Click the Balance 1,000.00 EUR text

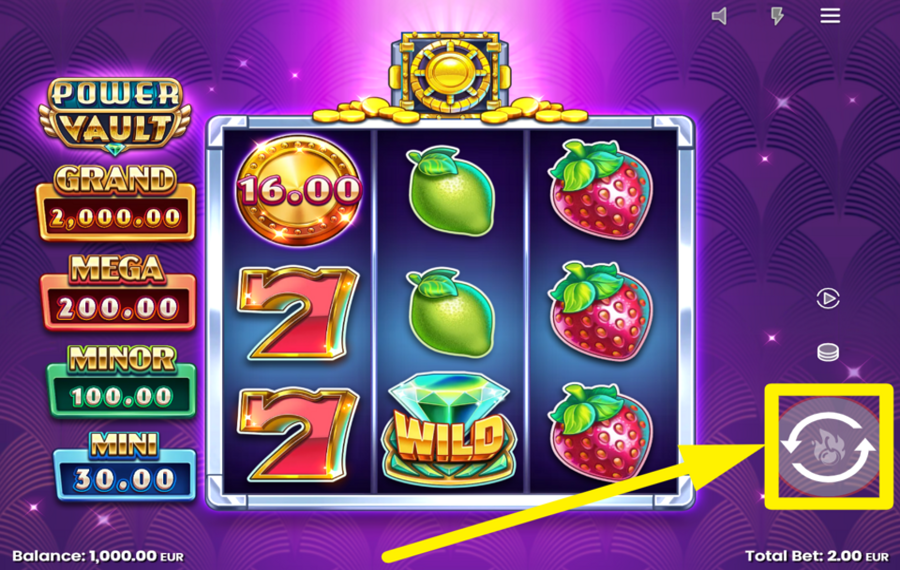pos(98,556)
